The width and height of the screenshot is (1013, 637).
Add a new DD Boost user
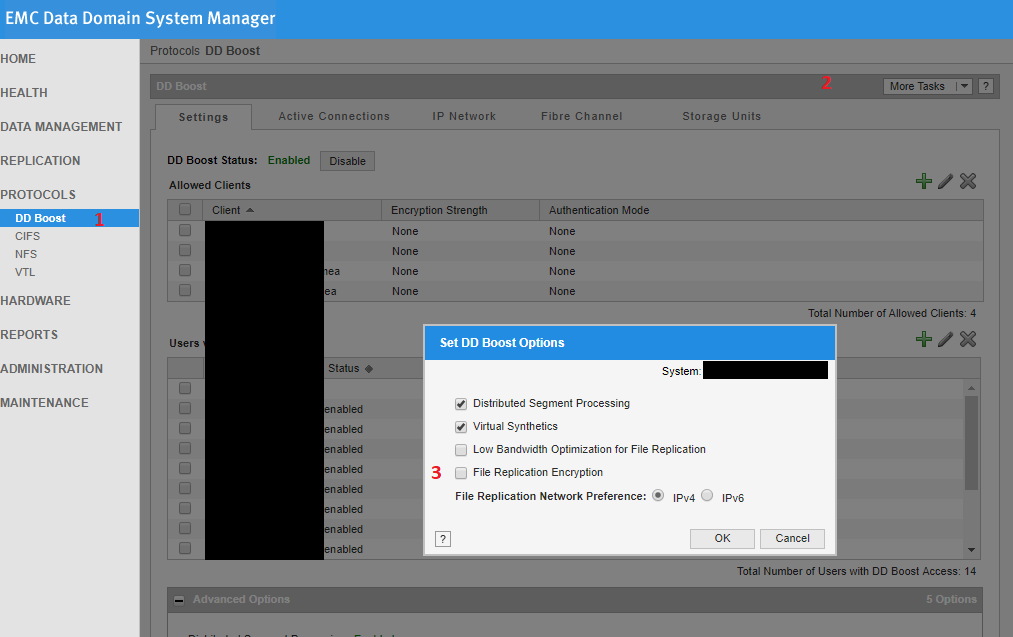(923, 339)
